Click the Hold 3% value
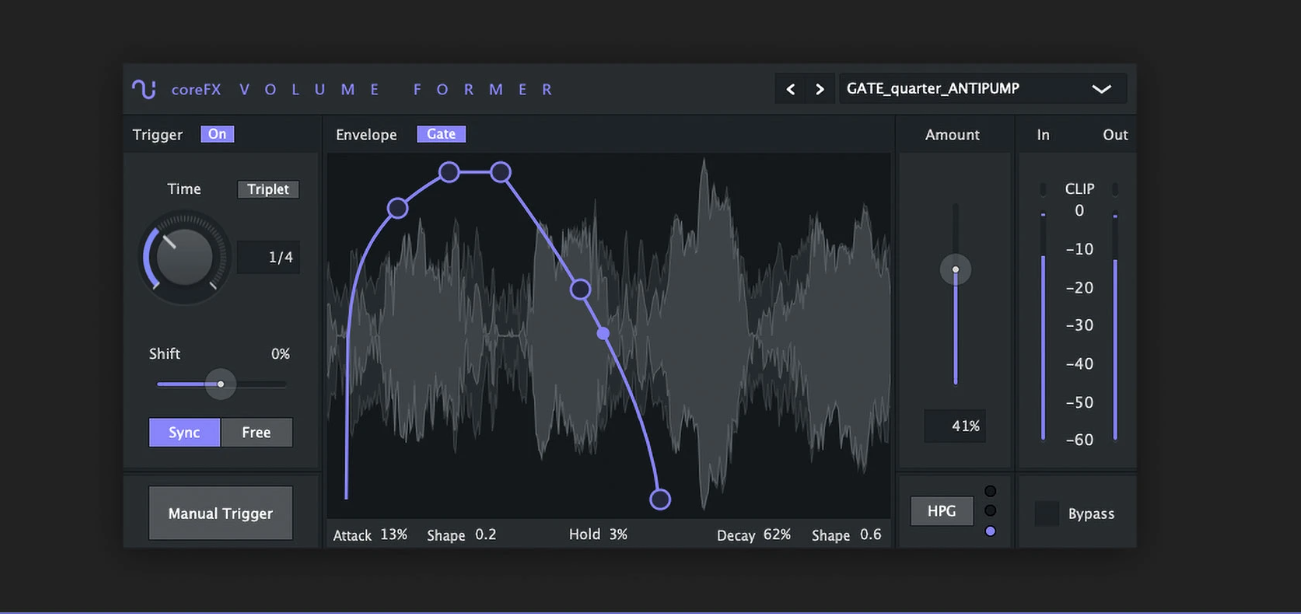1301x614 pixels. tap(618, 535)
